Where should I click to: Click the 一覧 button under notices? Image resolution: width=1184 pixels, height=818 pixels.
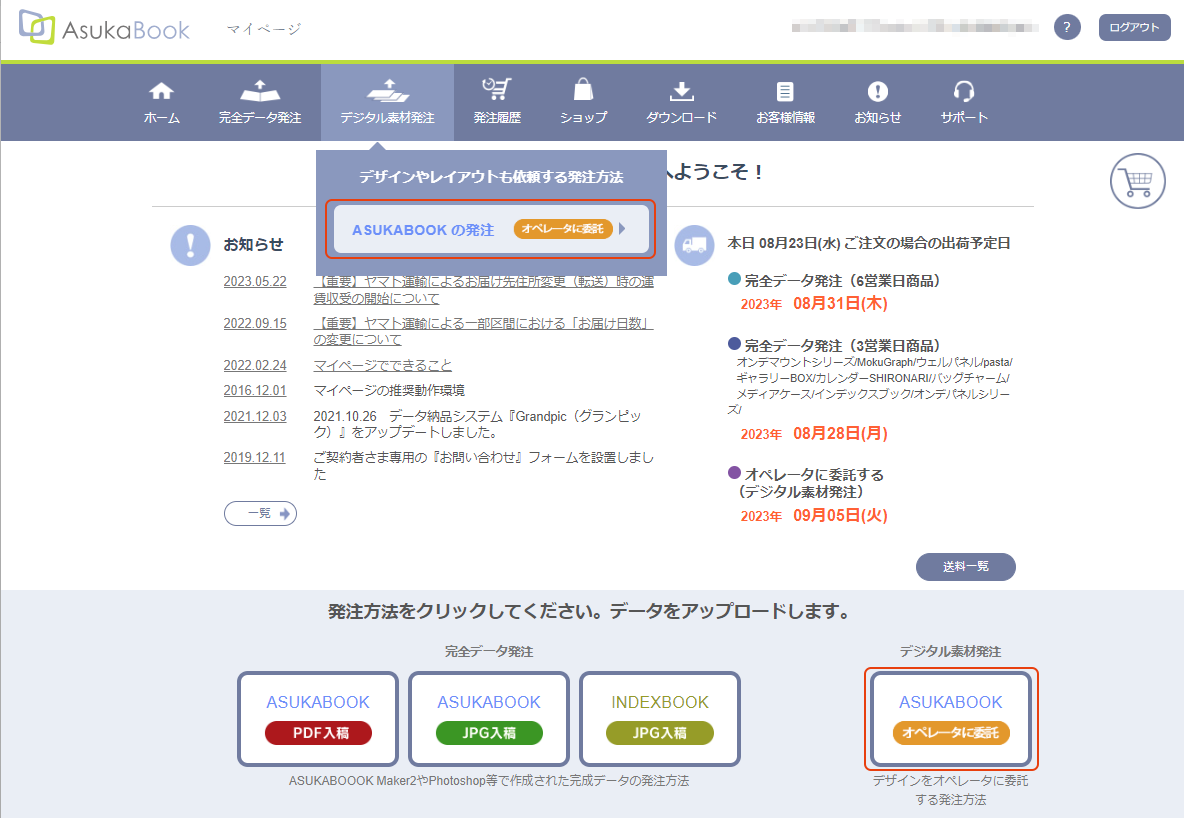pos(260,513)
